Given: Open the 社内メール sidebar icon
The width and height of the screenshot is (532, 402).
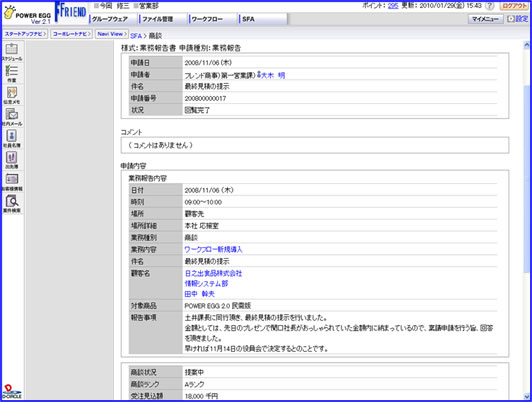Looking at the screenshot, I should click(x=12, y=117).
